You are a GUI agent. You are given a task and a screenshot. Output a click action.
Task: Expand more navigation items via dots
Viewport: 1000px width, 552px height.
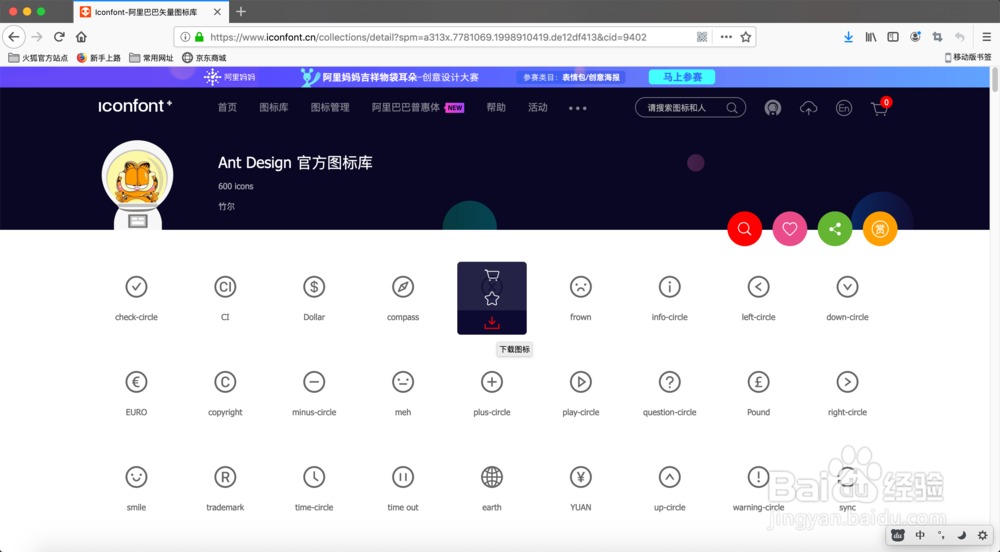tap(578, 108)
